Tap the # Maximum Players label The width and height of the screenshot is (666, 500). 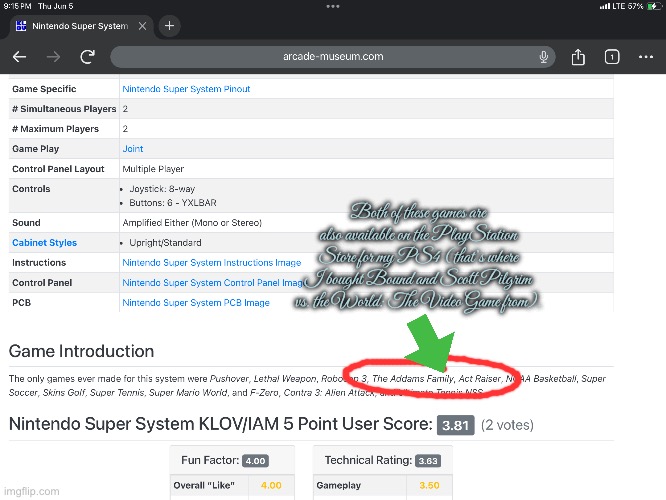(x=55, y=129)
